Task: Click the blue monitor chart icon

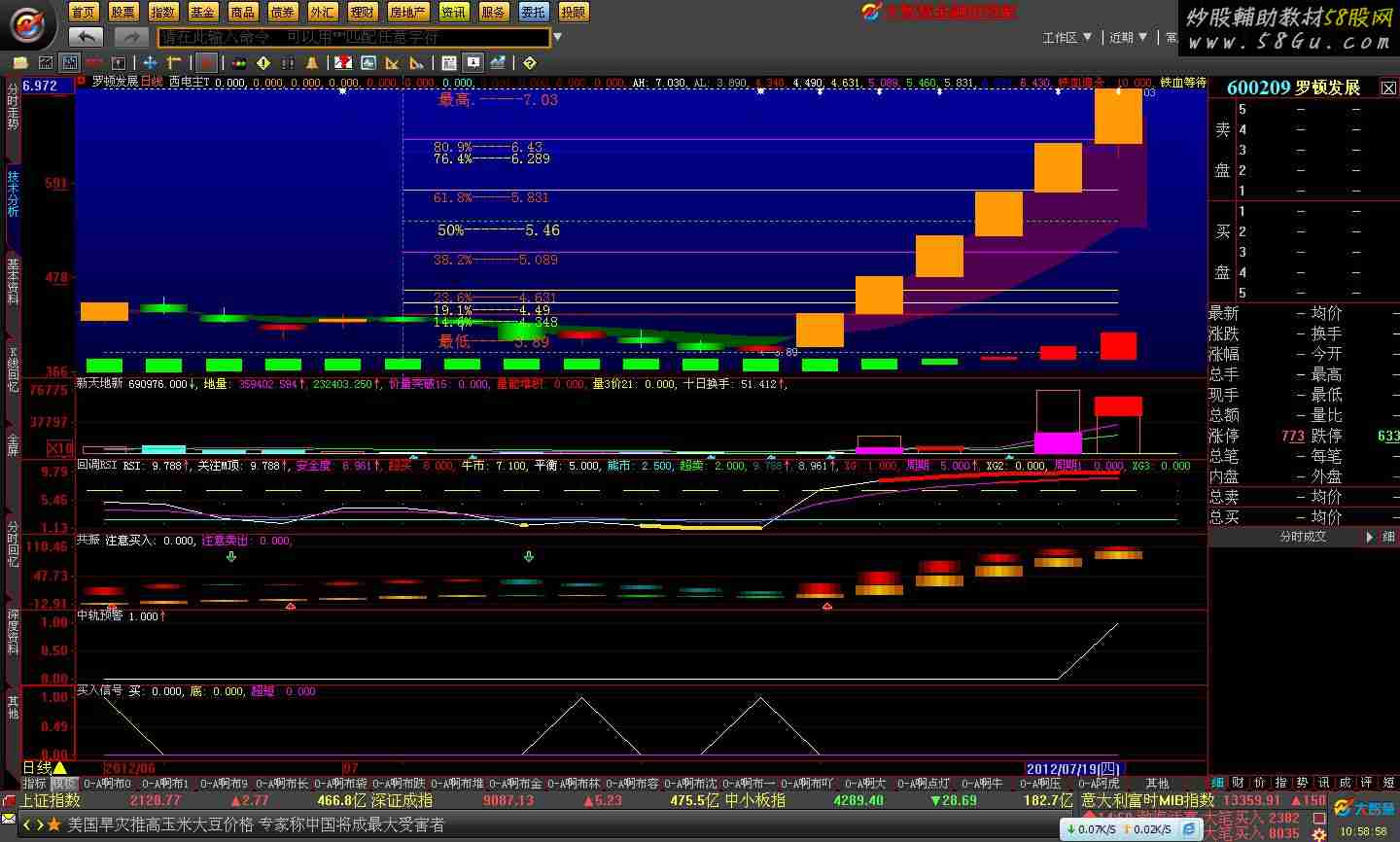Action: pos(367,62)
